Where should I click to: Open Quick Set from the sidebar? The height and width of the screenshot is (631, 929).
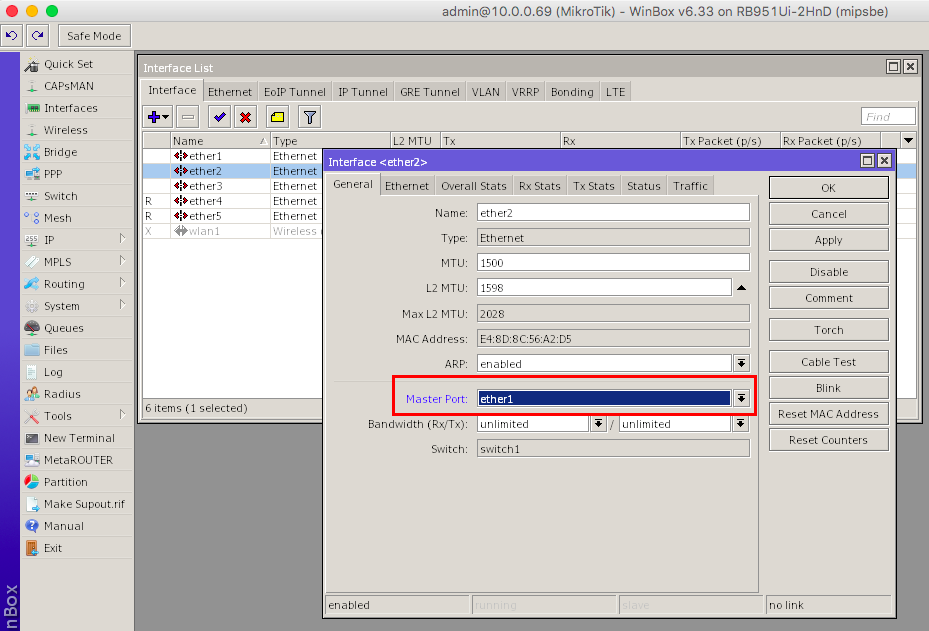point(68,64)
